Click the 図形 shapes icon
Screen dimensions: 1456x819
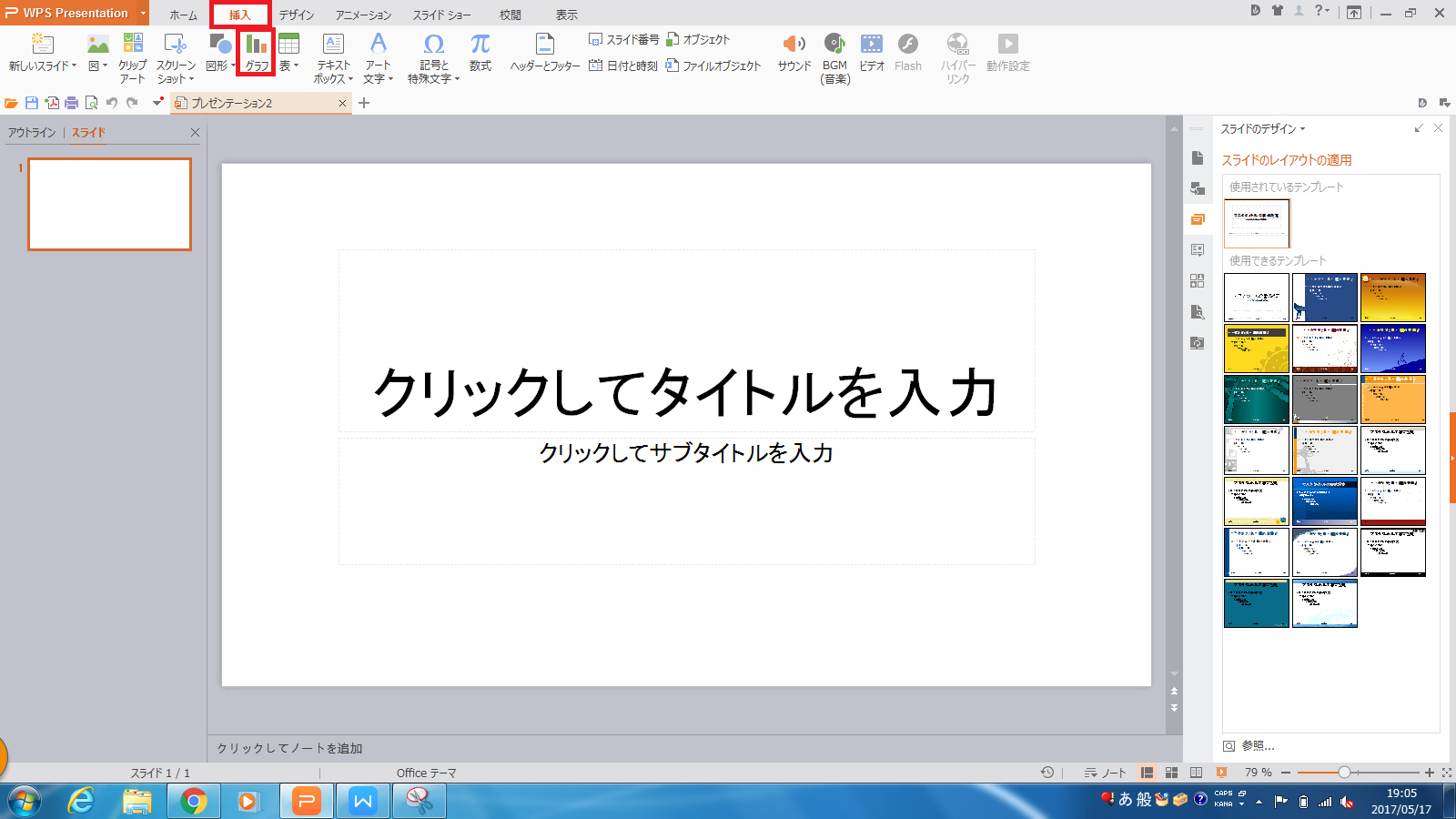click(x=220, y=44)
